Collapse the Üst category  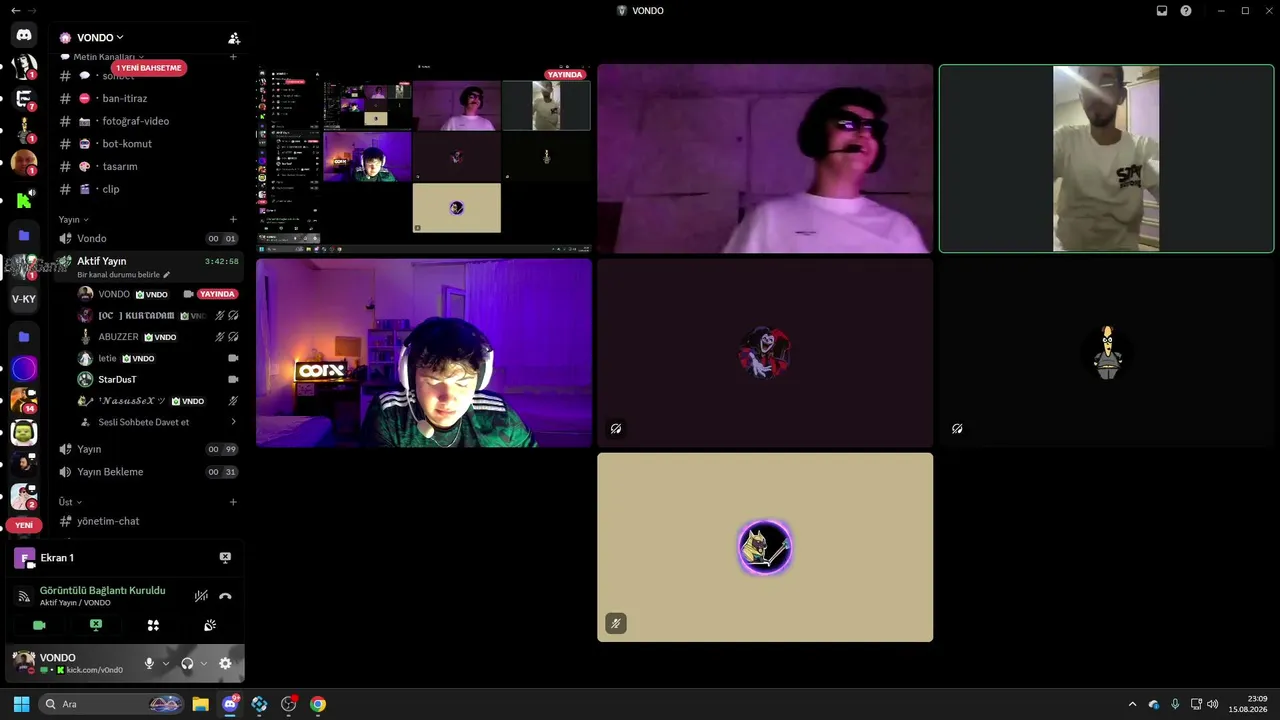[71, 502]
